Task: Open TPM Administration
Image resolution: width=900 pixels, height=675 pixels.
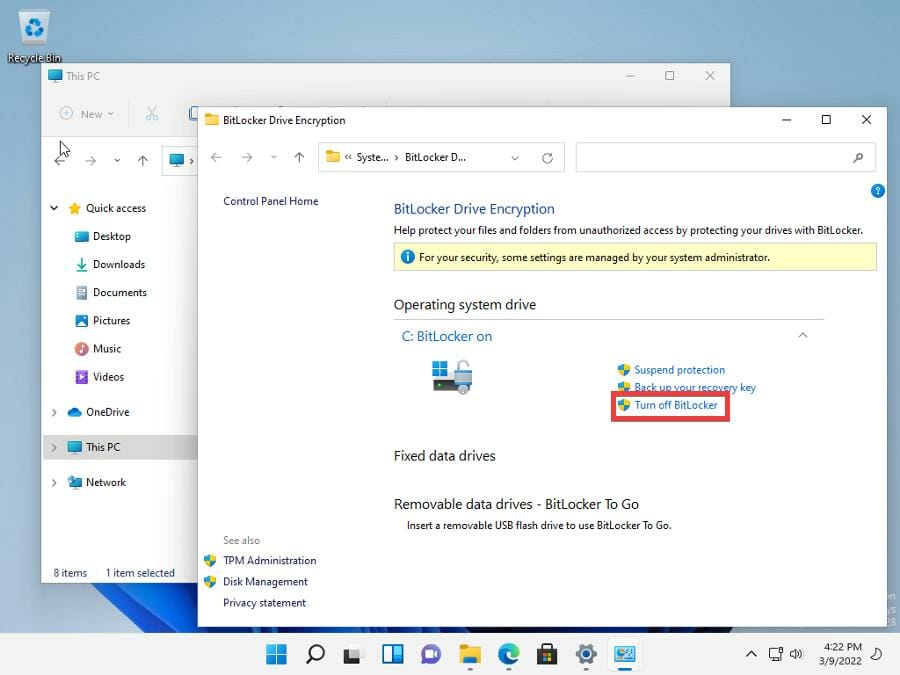Action: coord(267,560)
